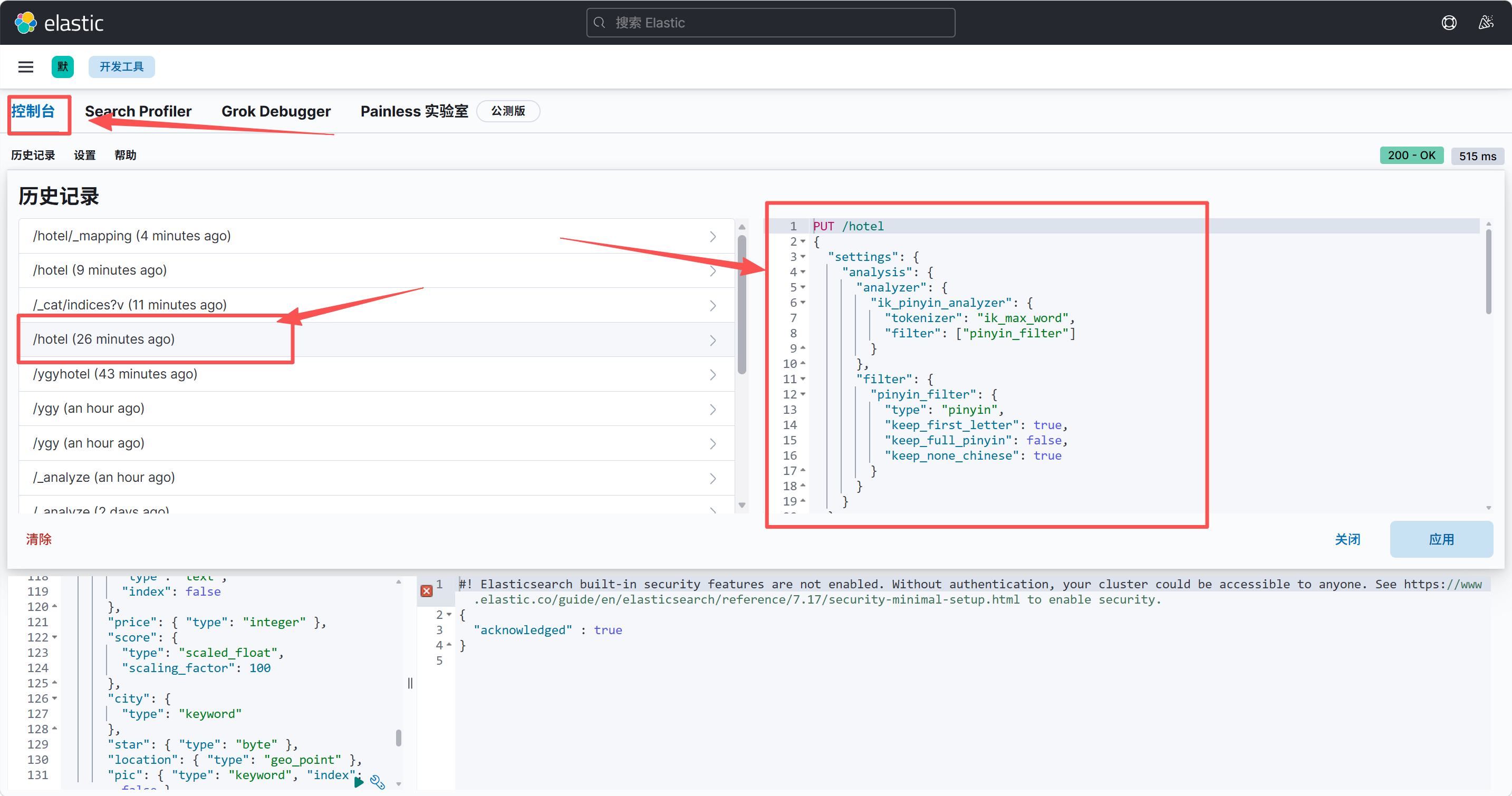The image size is (1512, 796).
Task: Collapse the "settings" fold arrow on line 3
Action: point(803,257)
